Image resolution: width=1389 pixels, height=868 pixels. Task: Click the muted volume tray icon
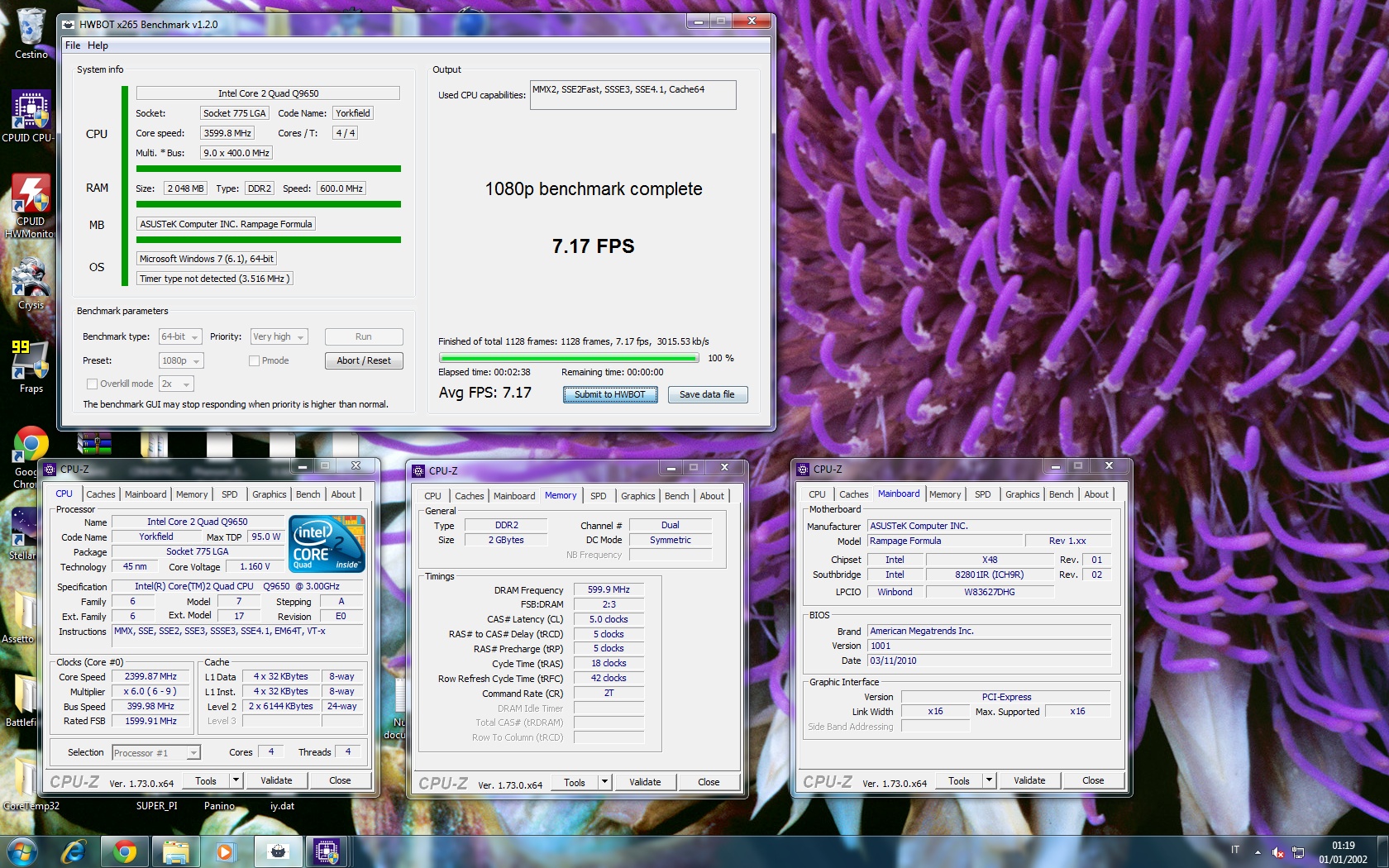1277,852
